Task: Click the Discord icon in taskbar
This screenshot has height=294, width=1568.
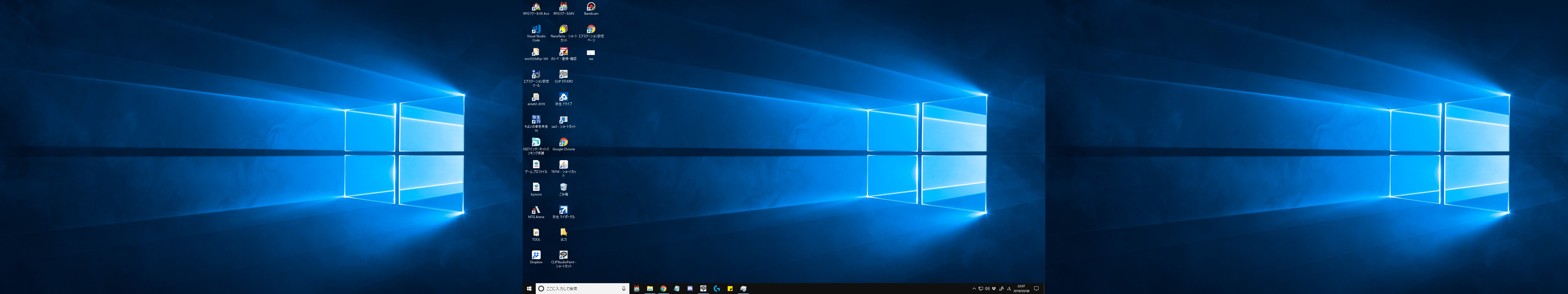Action: (x=690, y=289)
